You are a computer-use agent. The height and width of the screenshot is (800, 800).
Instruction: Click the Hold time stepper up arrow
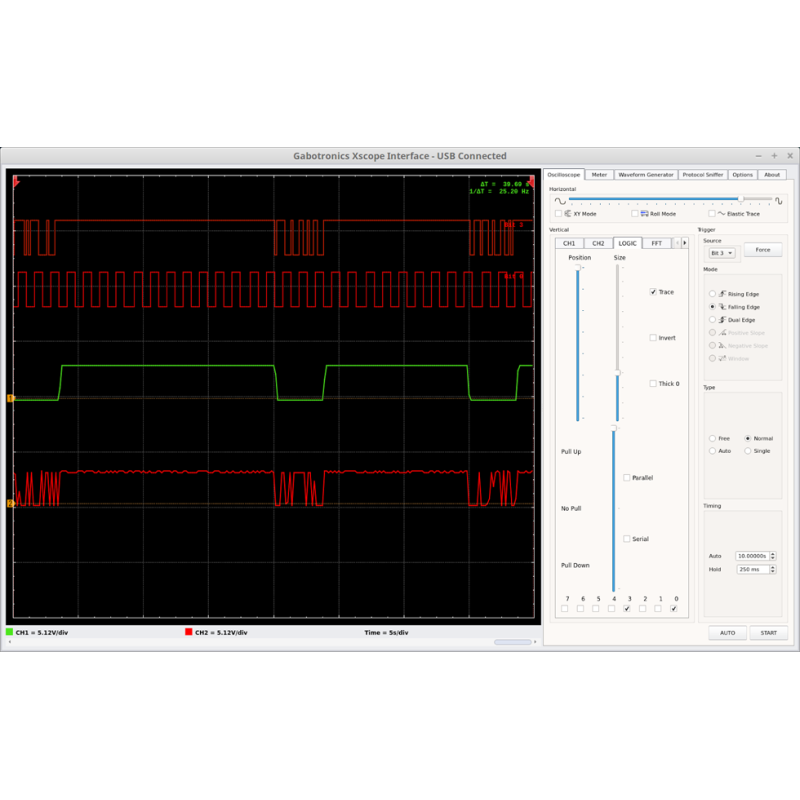pyautogui.click(x=773, y=566)
